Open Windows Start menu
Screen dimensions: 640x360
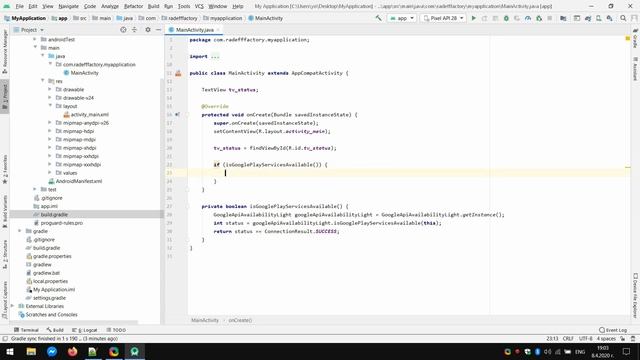[10, 351]
